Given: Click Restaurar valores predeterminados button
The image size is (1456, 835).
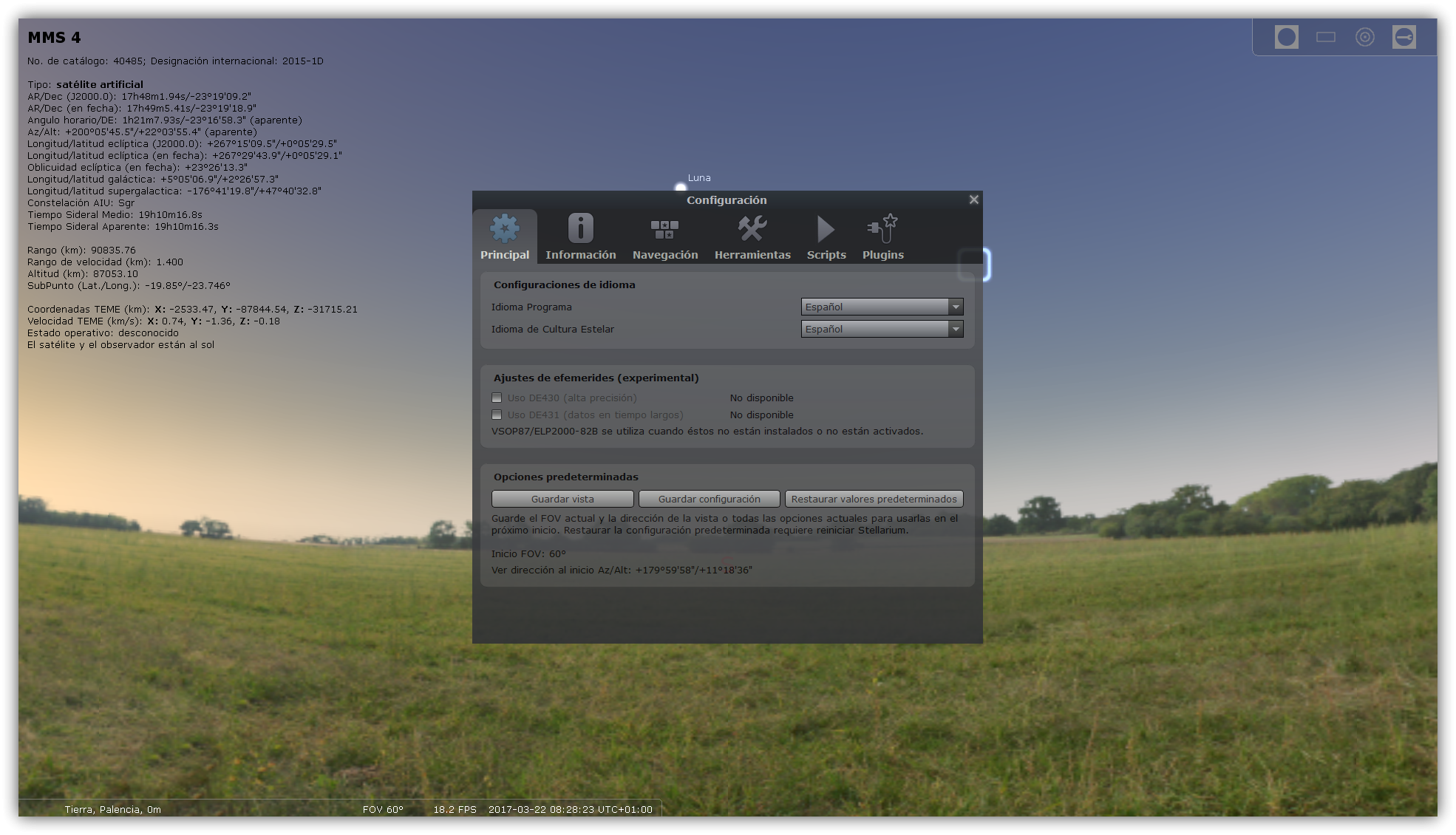Looking at the screenshot, I should [874, 499].
